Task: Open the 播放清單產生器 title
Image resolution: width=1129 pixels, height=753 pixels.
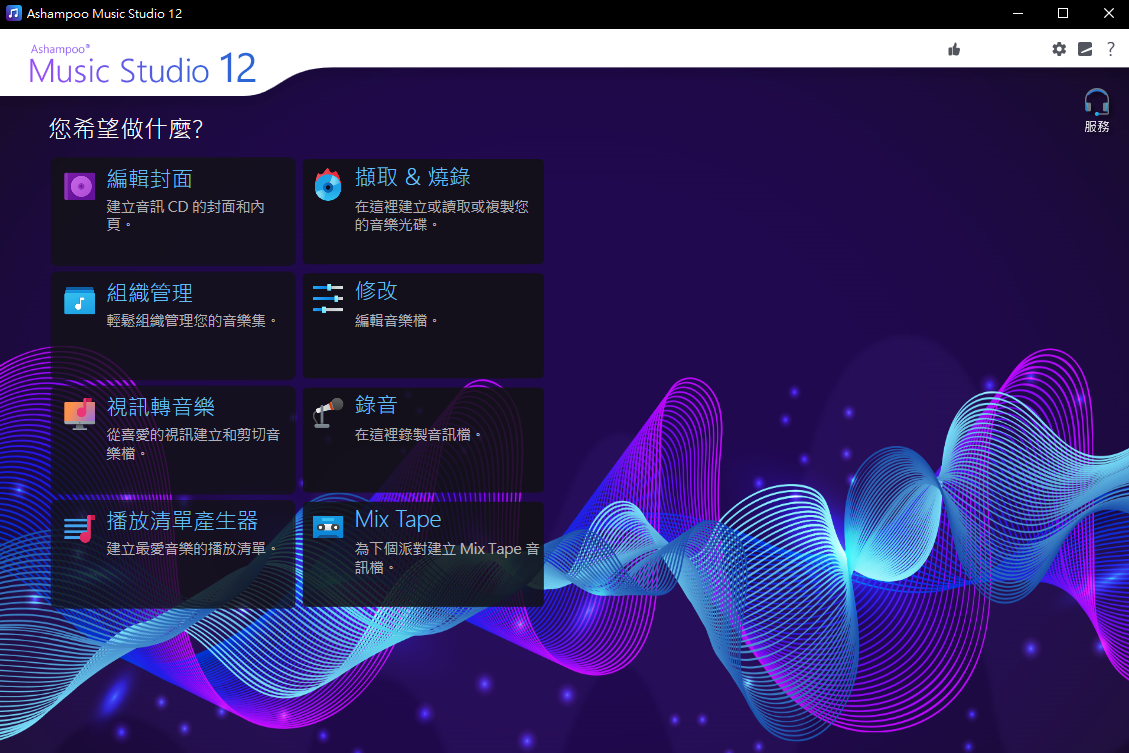Action: click(x=182, y=520)
